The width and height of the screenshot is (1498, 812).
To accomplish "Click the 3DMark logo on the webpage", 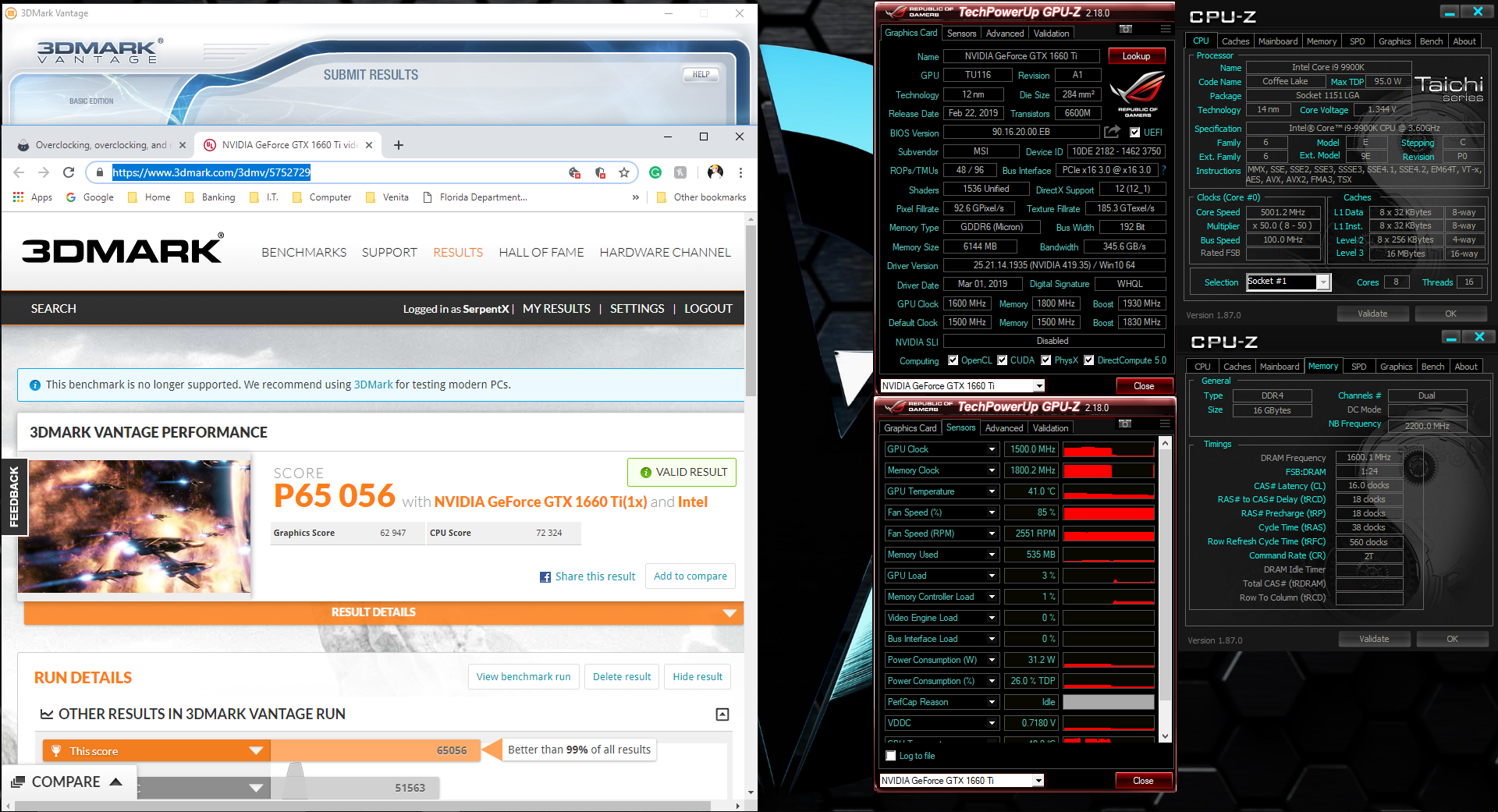I will click(123, 250).
